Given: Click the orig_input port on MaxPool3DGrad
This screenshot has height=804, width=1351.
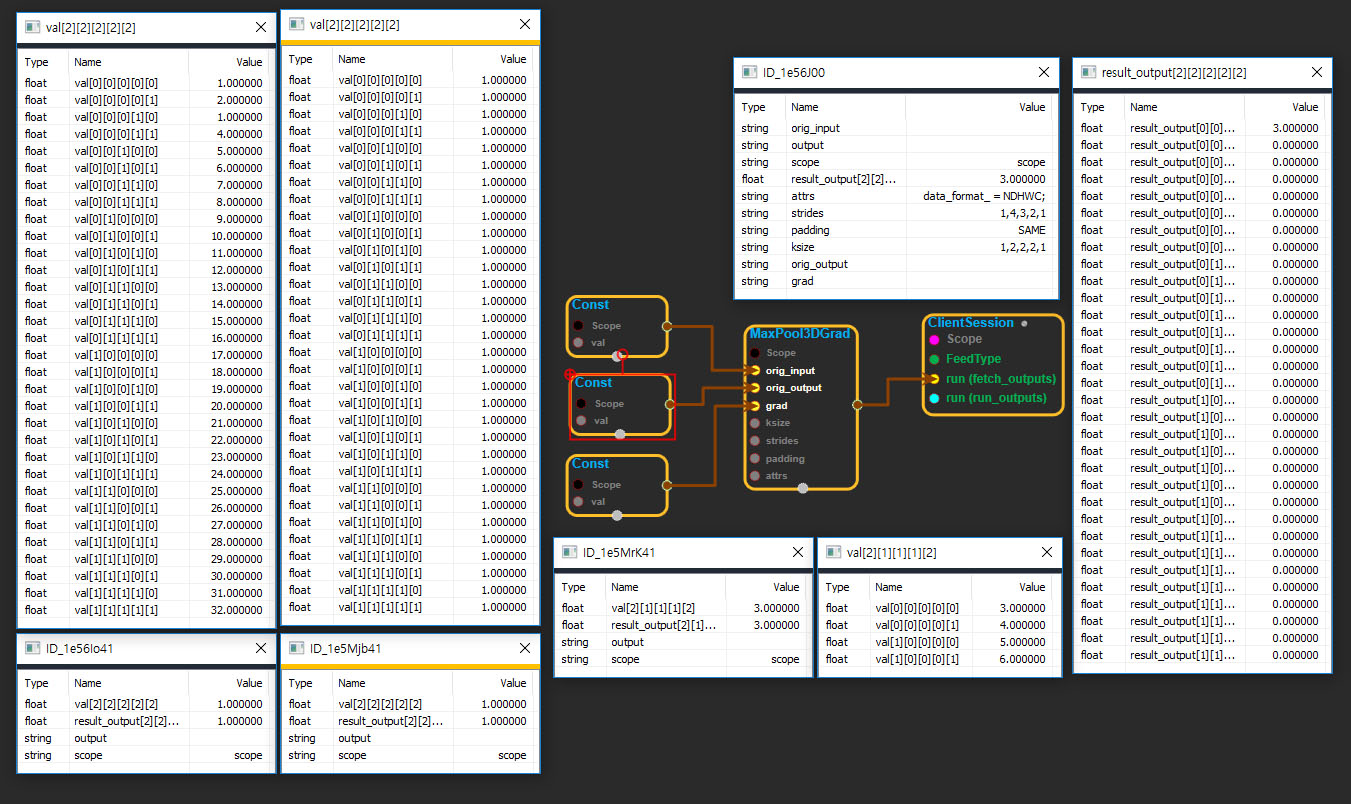Looking at the screenshot, I should coord(755,370).
